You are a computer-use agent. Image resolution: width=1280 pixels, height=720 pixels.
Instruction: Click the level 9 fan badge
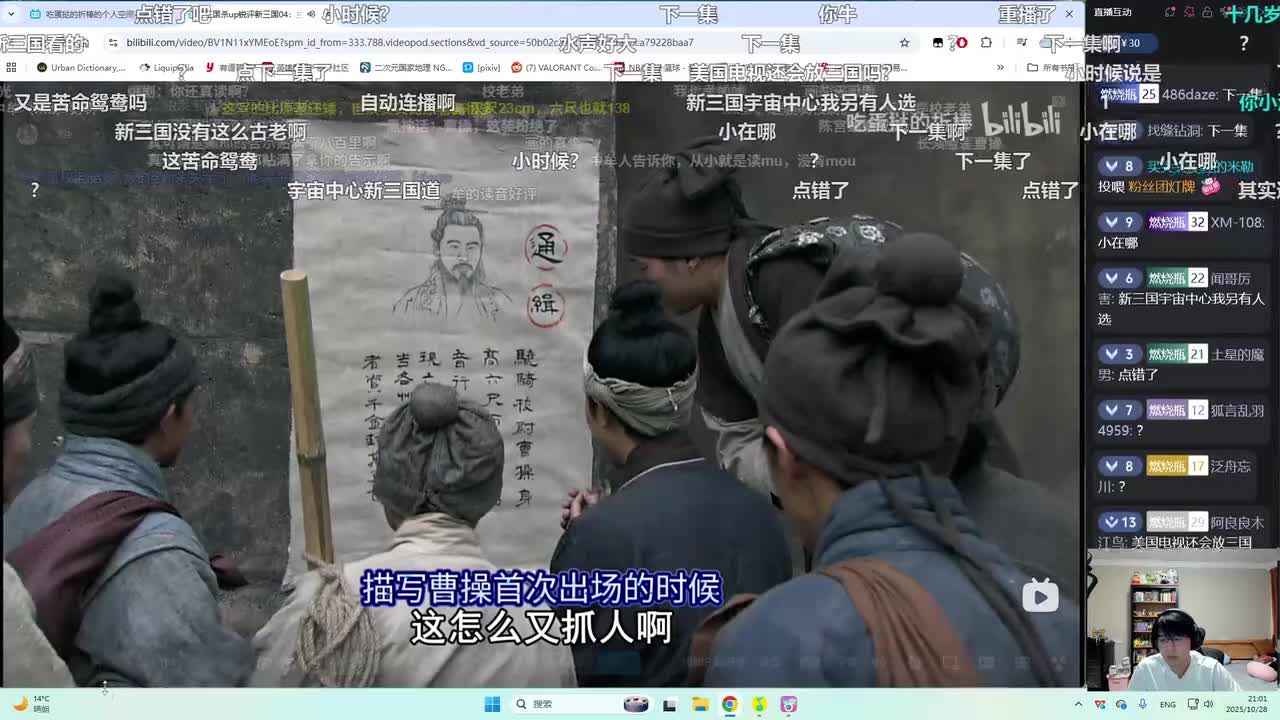1120,222
